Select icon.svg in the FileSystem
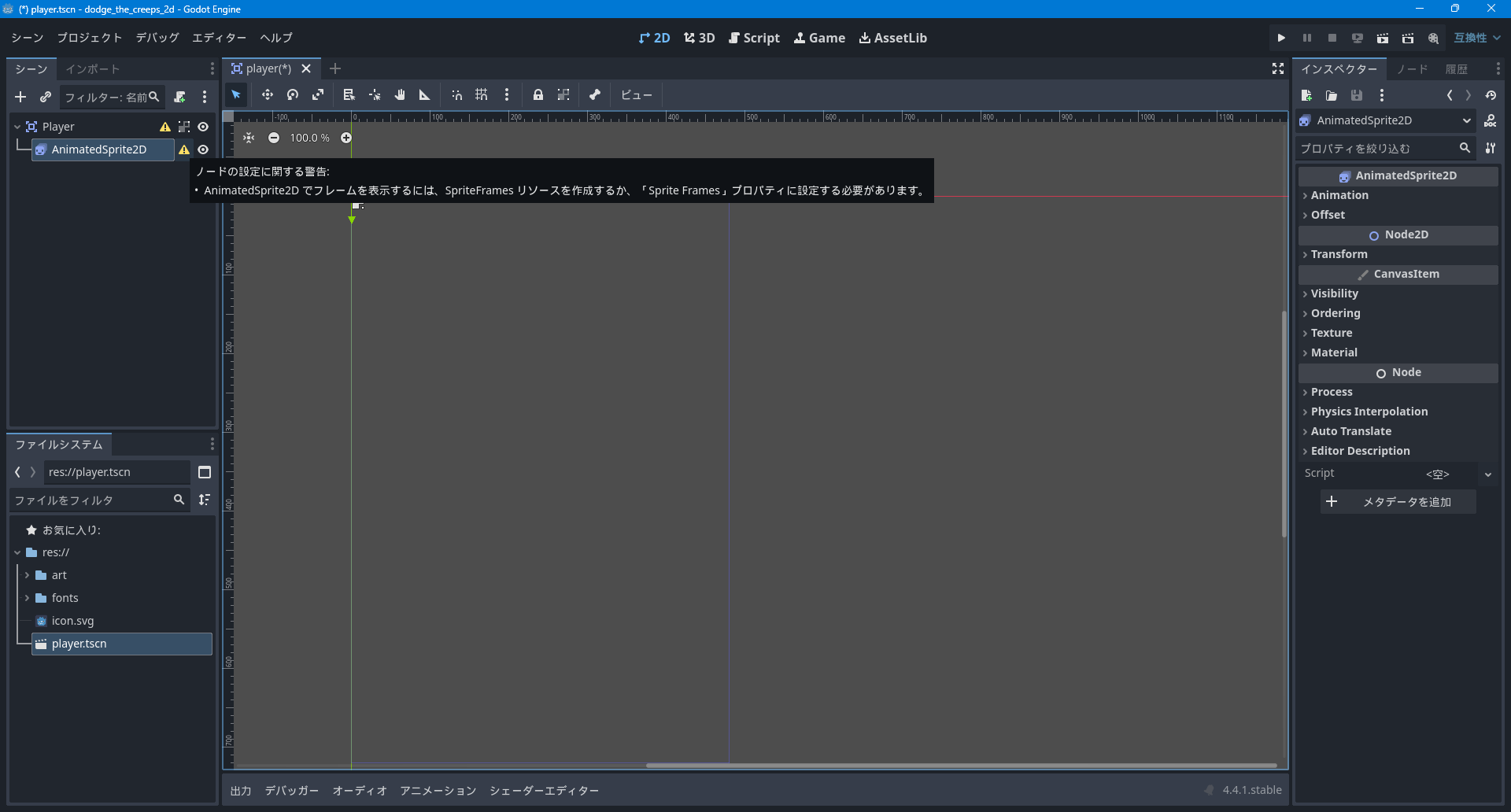This screenshot has height=812, width=1511. pyautogui.click(x=121, y=621)
